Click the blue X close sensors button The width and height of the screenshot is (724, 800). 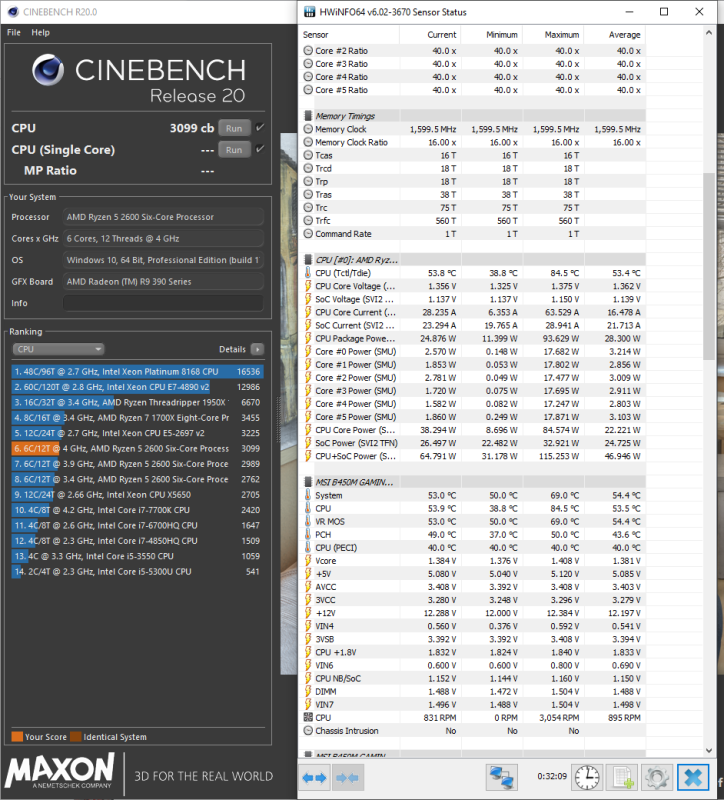[x=693, y=777]
